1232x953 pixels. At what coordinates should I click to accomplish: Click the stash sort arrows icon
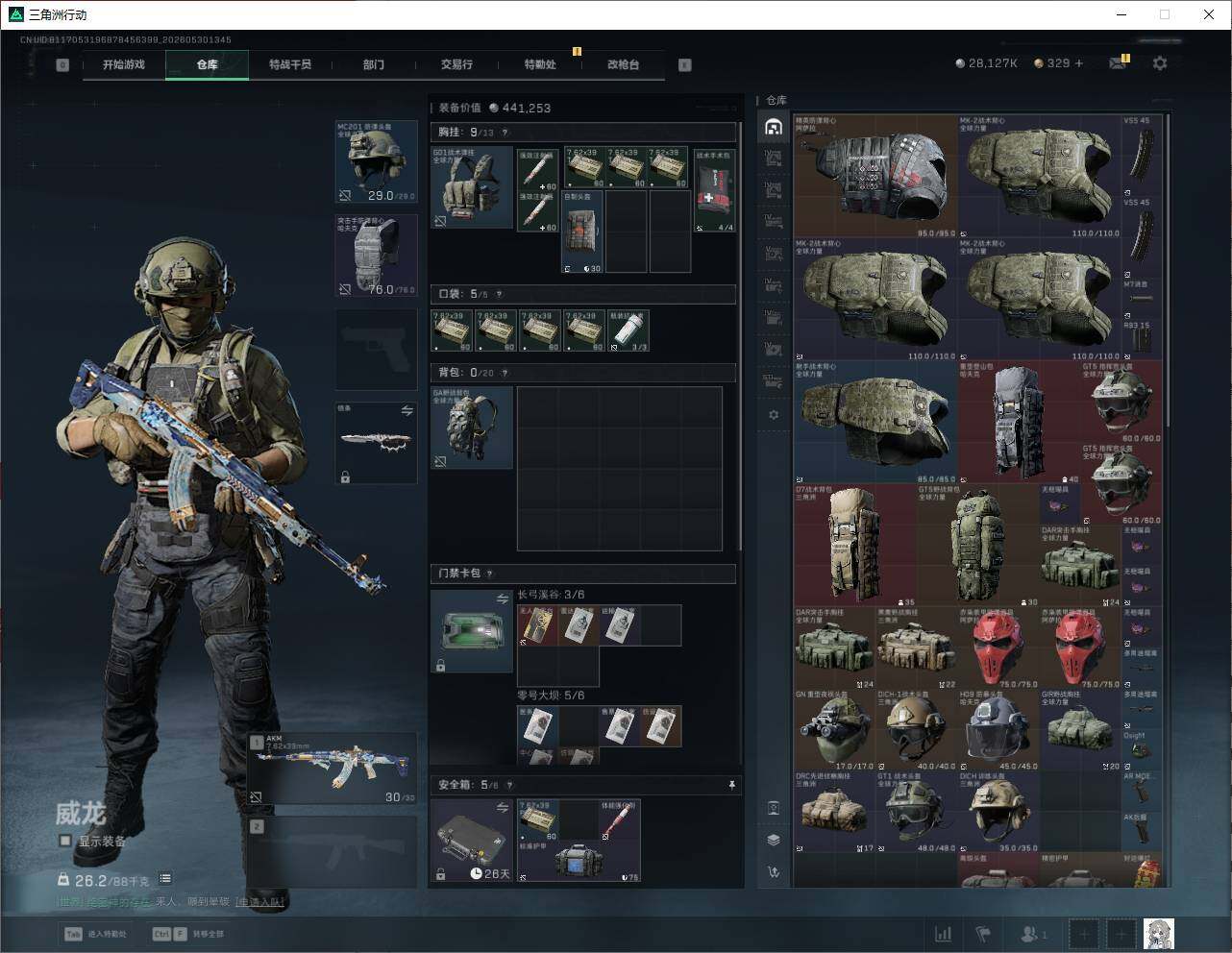point(774,872)
